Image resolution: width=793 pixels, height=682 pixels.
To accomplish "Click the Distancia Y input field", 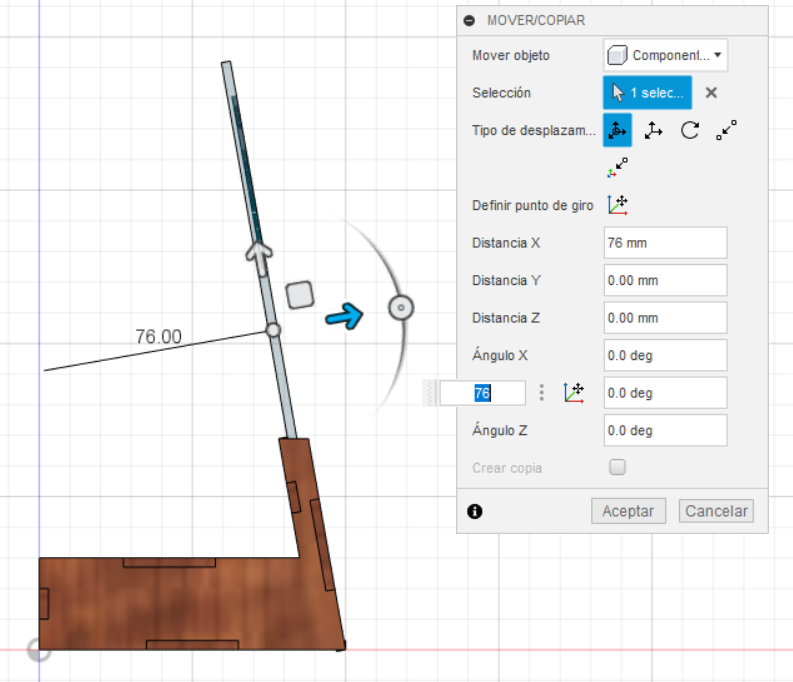I will (x=666, y=280).
